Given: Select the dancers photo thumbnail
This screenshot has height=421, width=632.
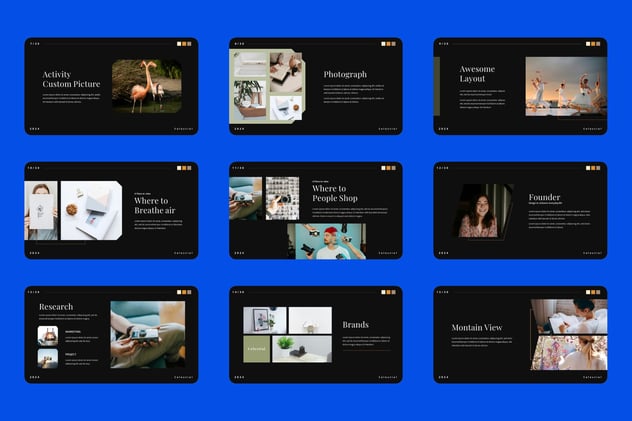Looking at the screenshot, I should [x=566, y=86].
